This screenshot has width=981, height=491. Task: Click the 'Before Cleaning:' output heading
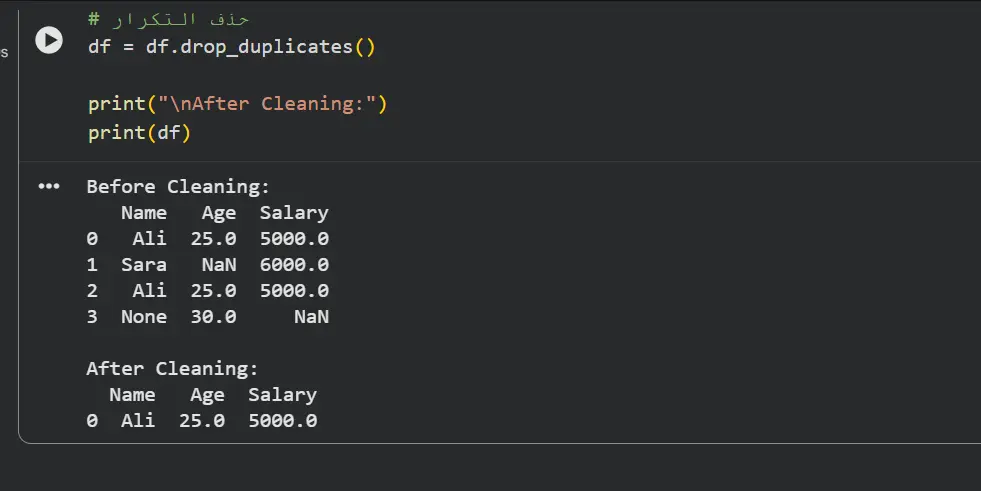[178, 186]
